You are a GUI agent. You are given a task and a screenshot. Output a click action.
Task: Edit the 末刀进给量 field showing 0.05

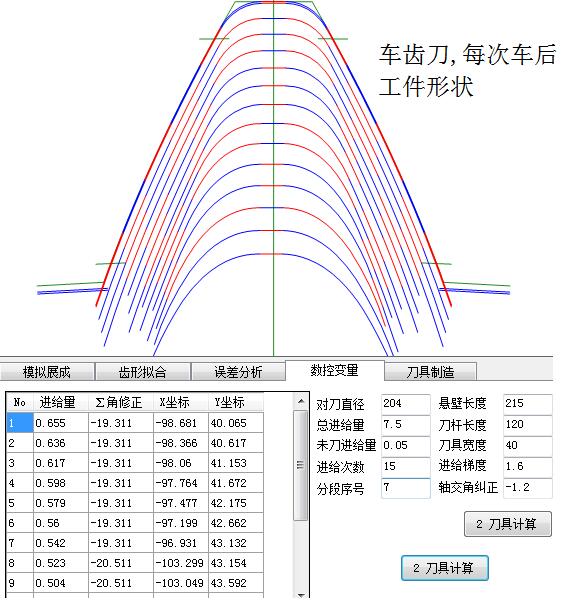(406, 446)
